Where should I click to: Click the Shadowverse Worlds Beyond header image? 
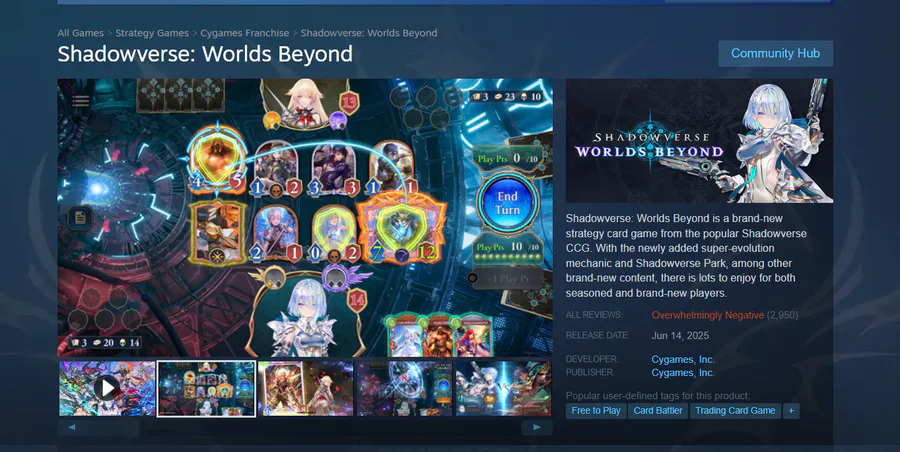coord(699,141)
